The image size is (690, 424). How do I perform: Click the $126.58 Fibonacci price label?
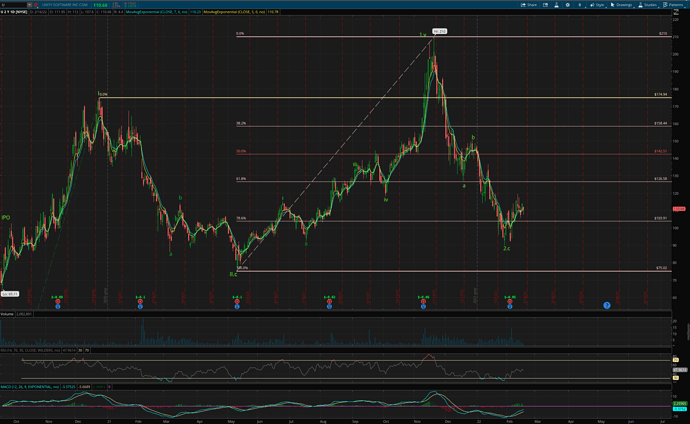pyautogui.click(x=661, y=179)
